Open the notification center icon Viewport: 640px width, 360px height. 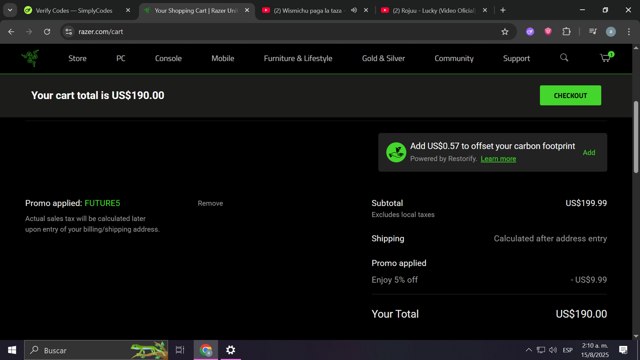(623, 350)
